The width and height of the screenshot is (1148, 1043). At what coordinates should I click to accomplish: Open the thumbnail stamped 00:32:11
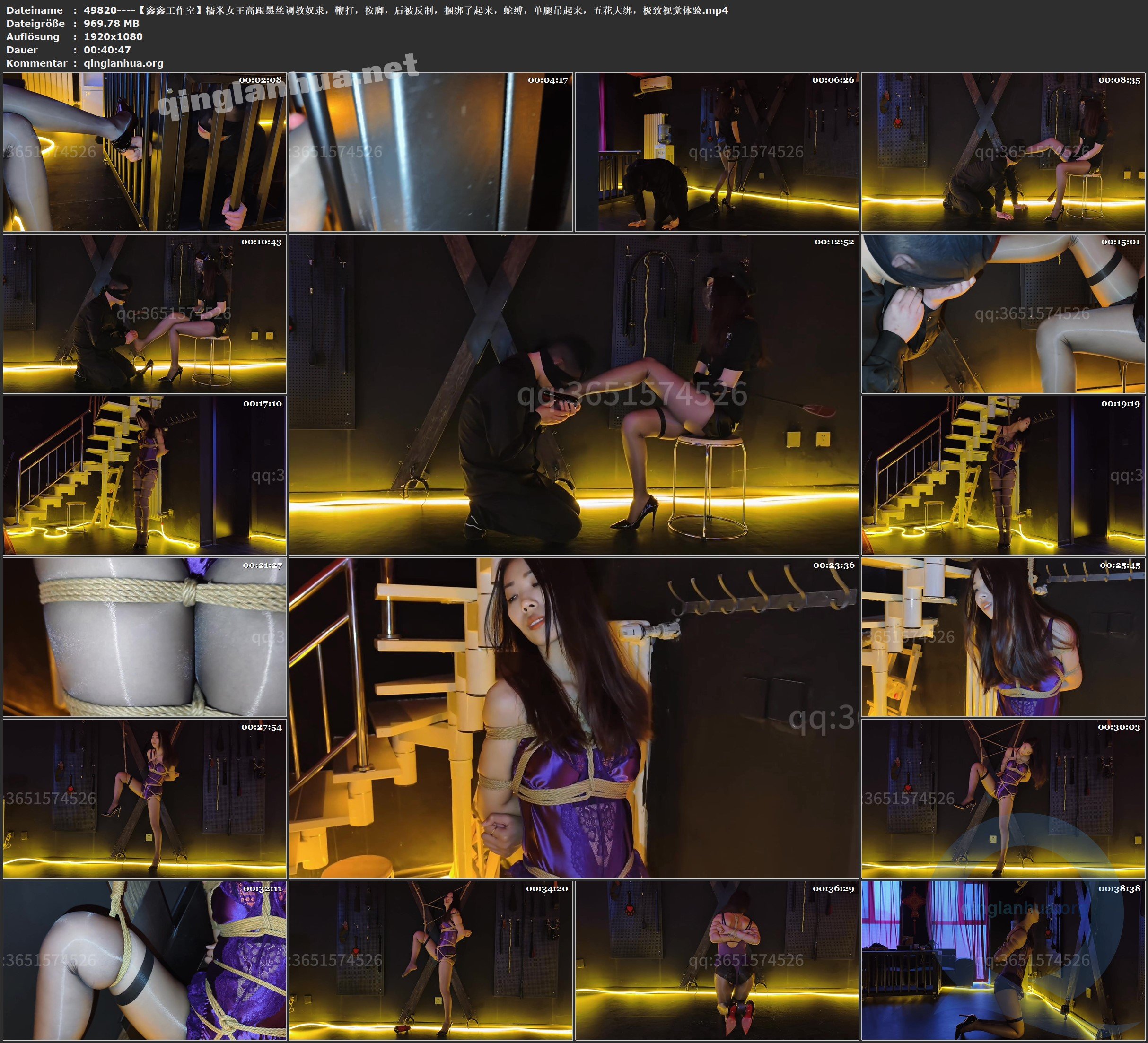[x=145, y=960]
